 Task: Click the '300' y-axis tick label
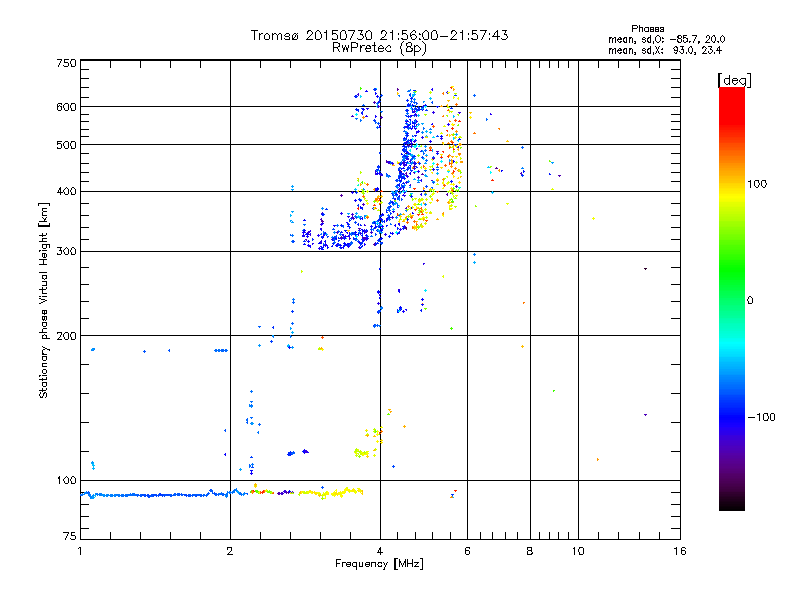coord(66,251)
